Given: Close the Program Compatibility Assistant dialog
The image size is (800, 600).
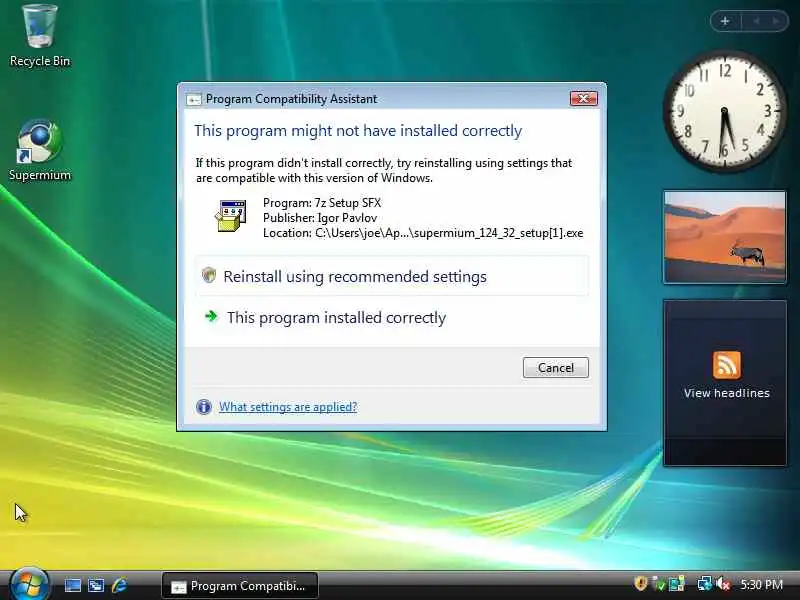Looking at the screenshot, I should 584,98.
